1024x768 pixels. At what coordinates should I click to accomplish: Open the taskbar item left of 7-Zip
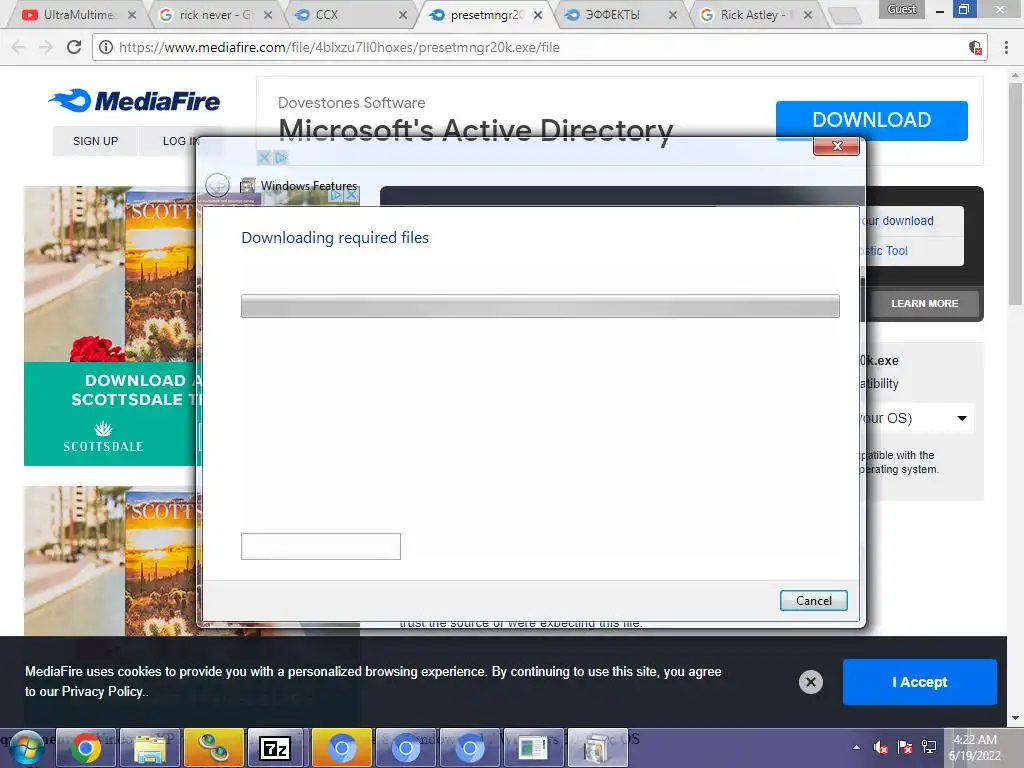point(214,748)
